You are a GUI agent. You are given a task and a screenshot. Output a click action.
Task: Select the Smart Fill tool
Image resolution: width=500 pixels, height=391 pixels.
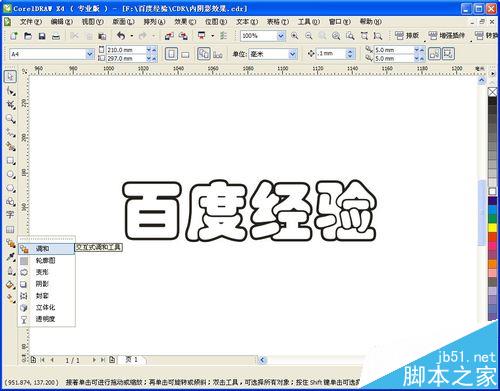tap(10, 146)
